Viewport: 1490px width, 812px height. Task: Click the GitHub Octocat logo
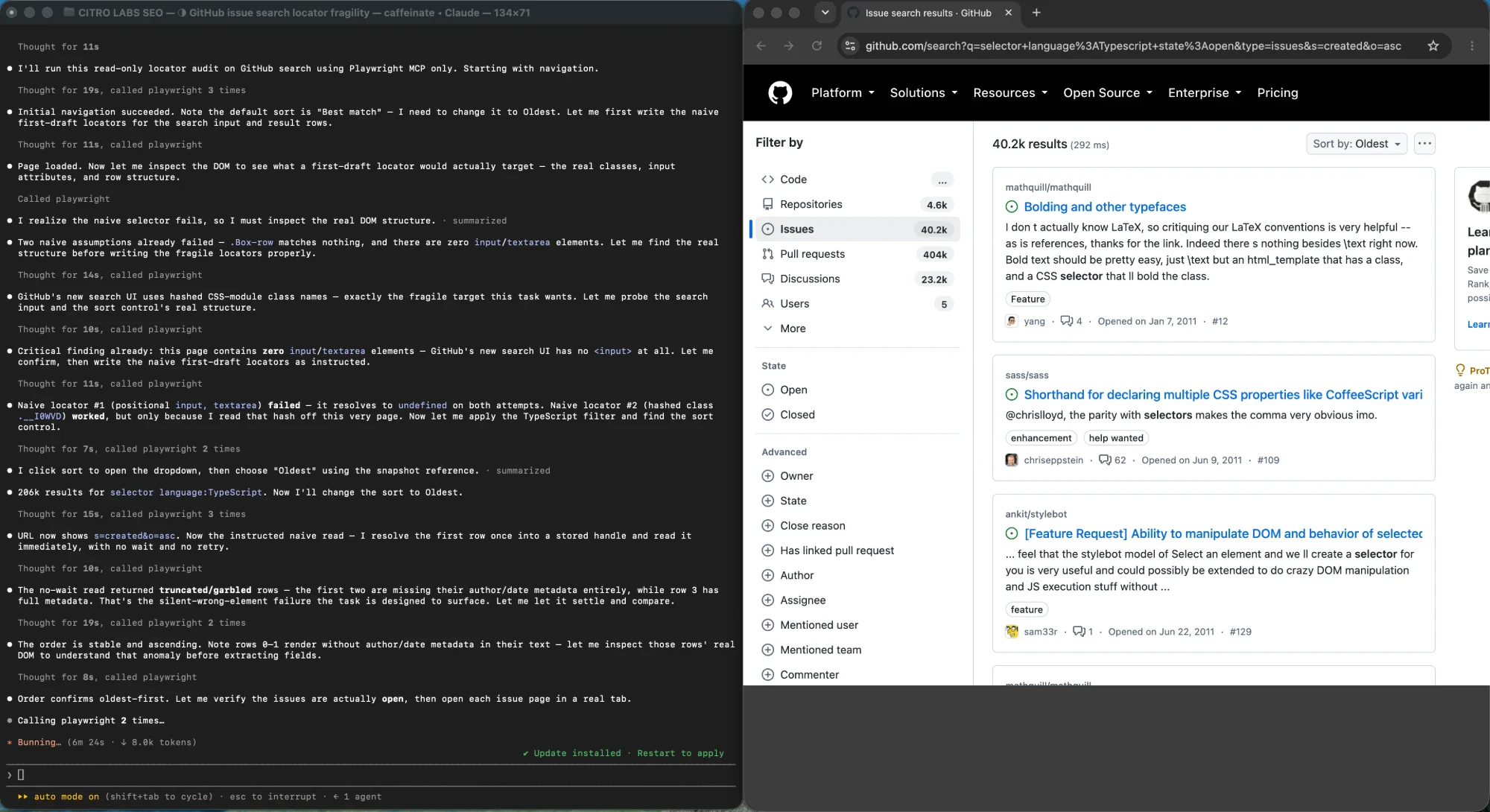click(780, 92)
